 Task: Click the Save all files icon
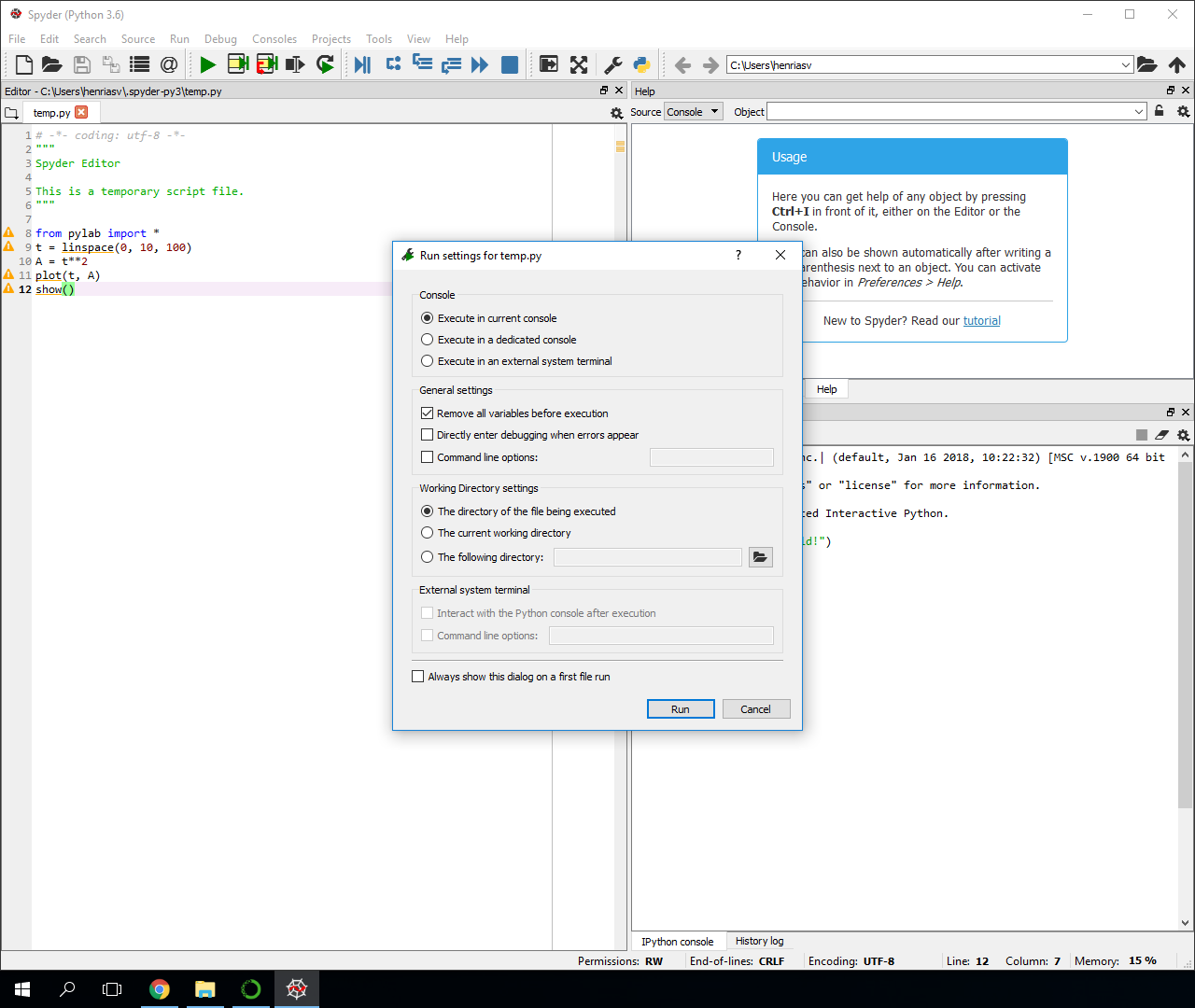(111, 64)
